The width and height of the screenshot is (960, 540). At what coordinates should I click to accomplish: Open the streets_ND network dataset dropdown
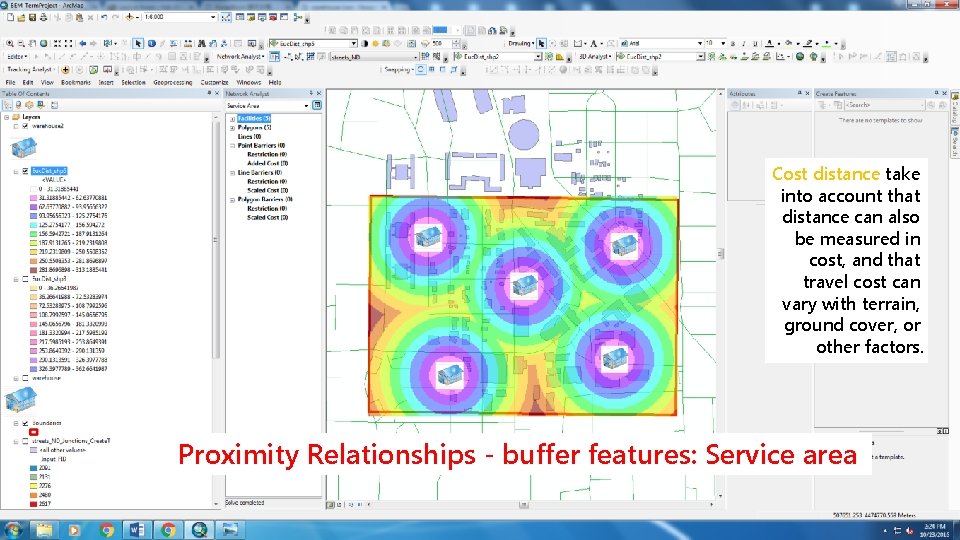(416, 56)
